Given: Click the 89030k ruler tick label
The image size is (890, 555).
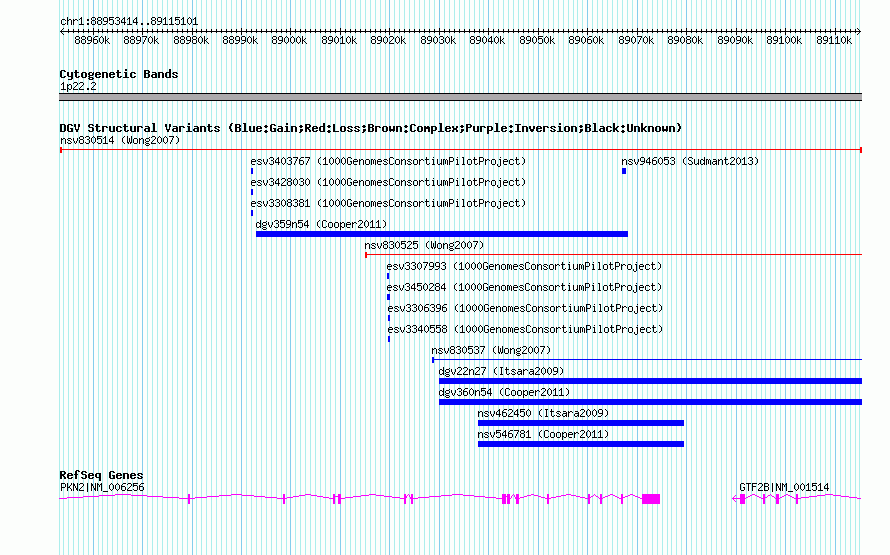Looking at the screenshot, I should (438, 40).
